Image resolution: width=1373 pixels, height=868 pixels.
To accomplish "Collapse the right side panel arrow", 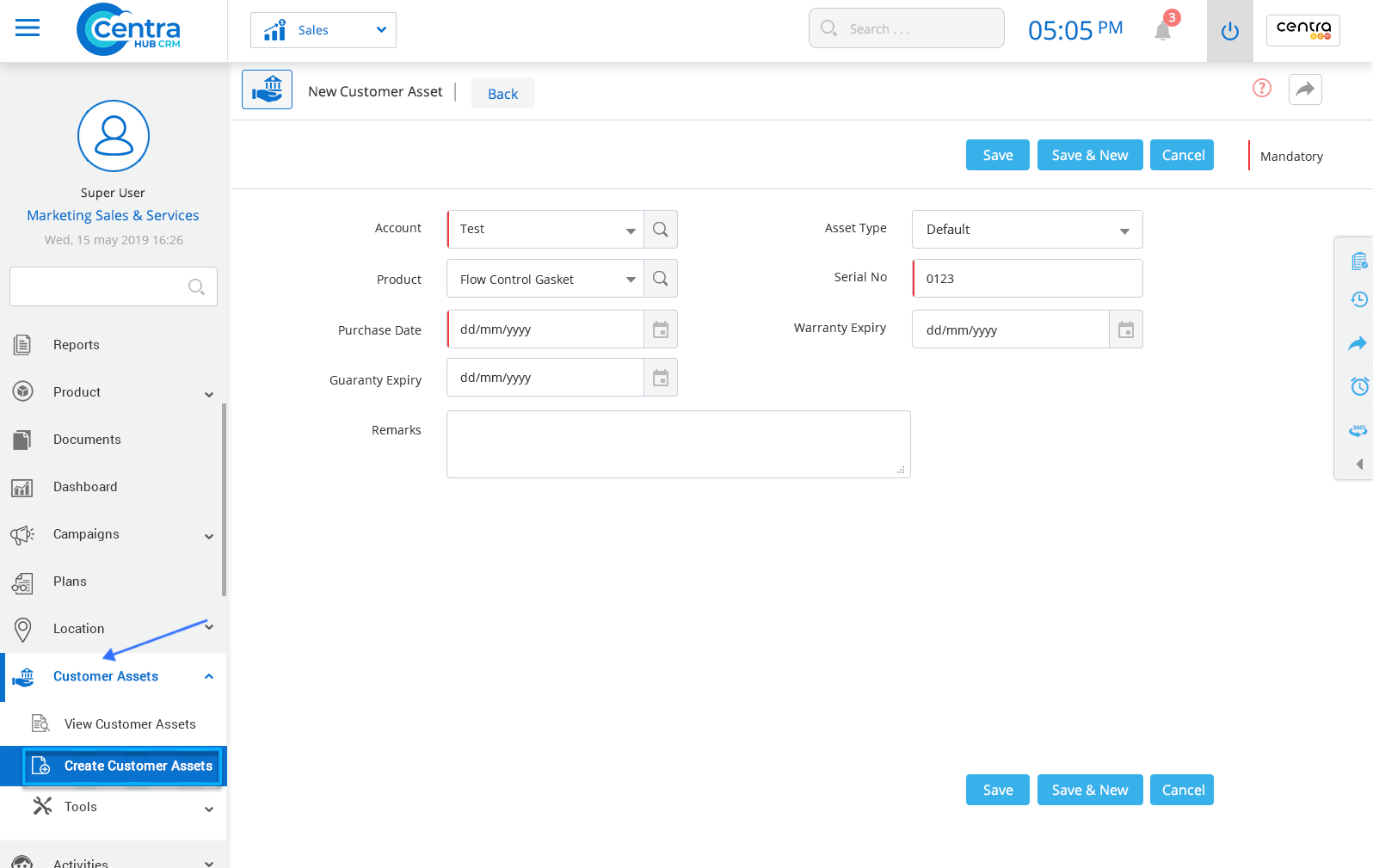I will (x=1360, y=465).
